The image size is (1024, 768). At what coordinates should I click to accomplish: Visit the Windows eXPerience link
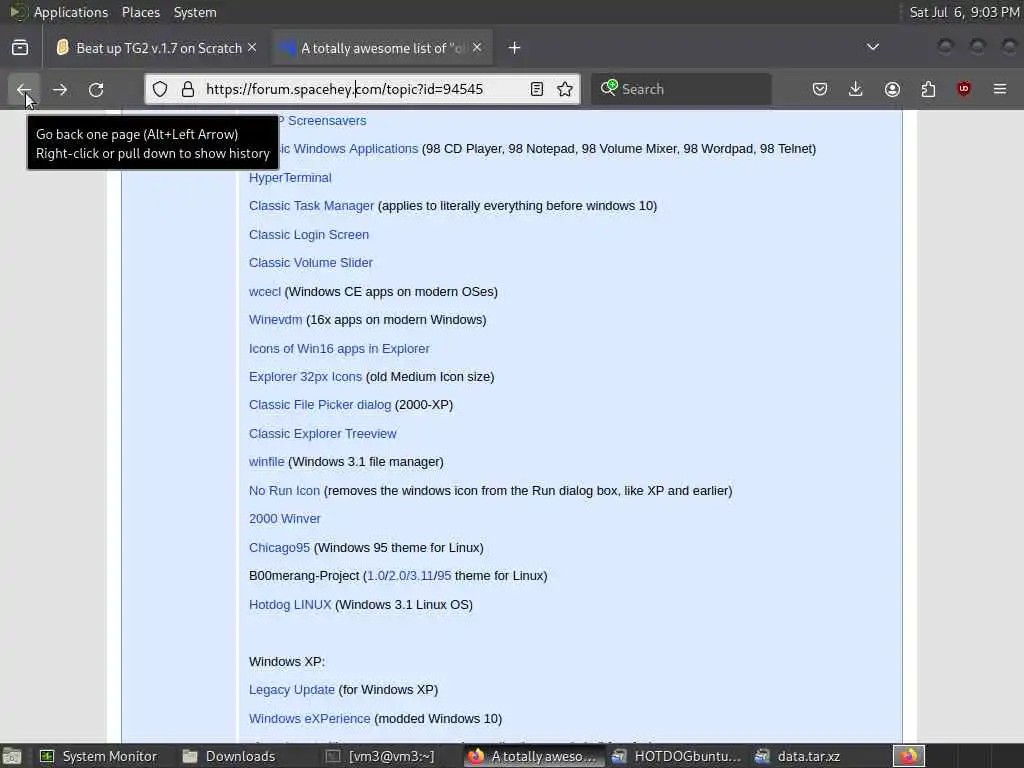coord(310,718)
